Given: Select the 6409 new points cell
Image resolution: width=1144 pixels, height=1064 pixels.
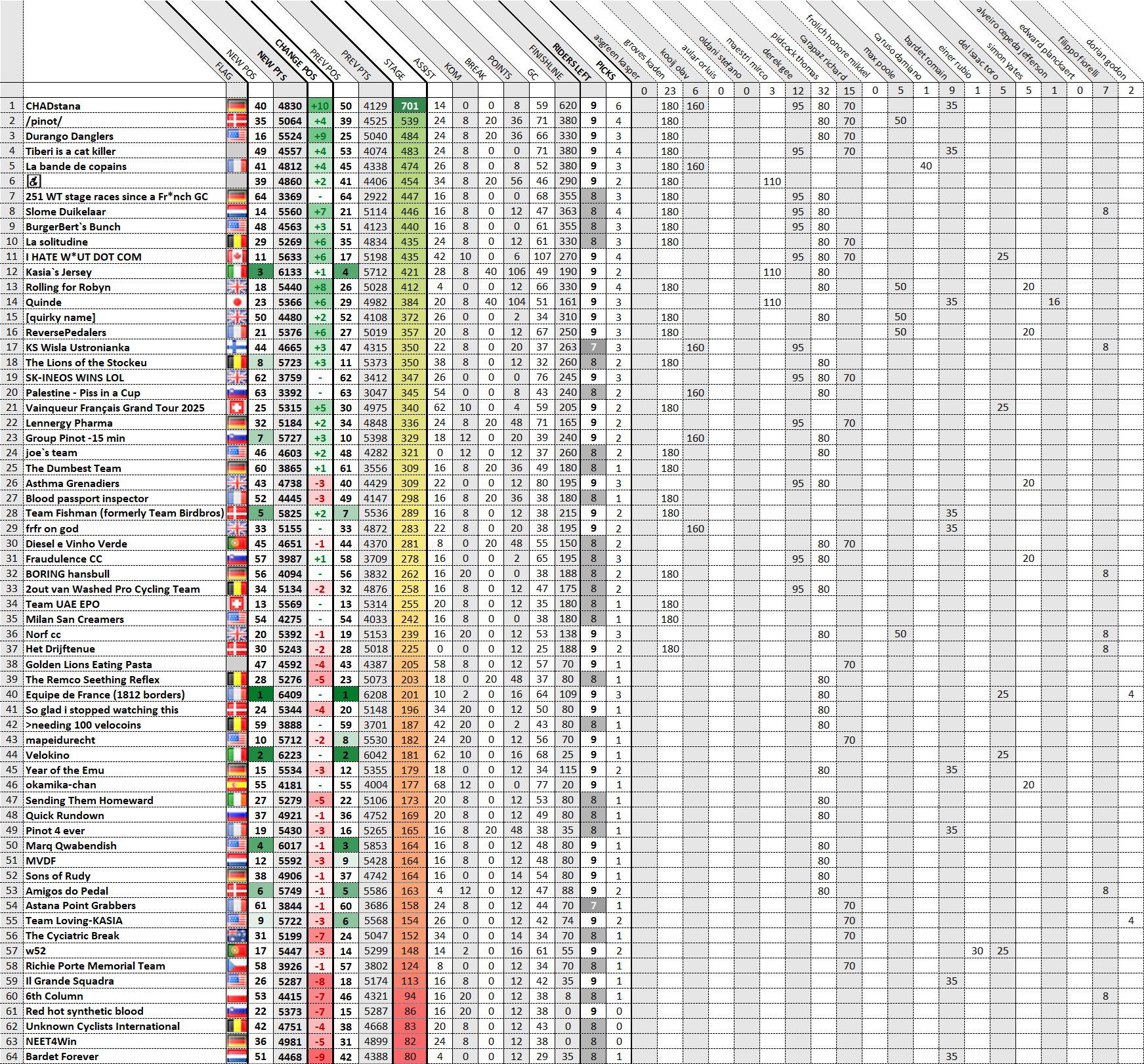Looking at the screenshot, I should point(289,694).
